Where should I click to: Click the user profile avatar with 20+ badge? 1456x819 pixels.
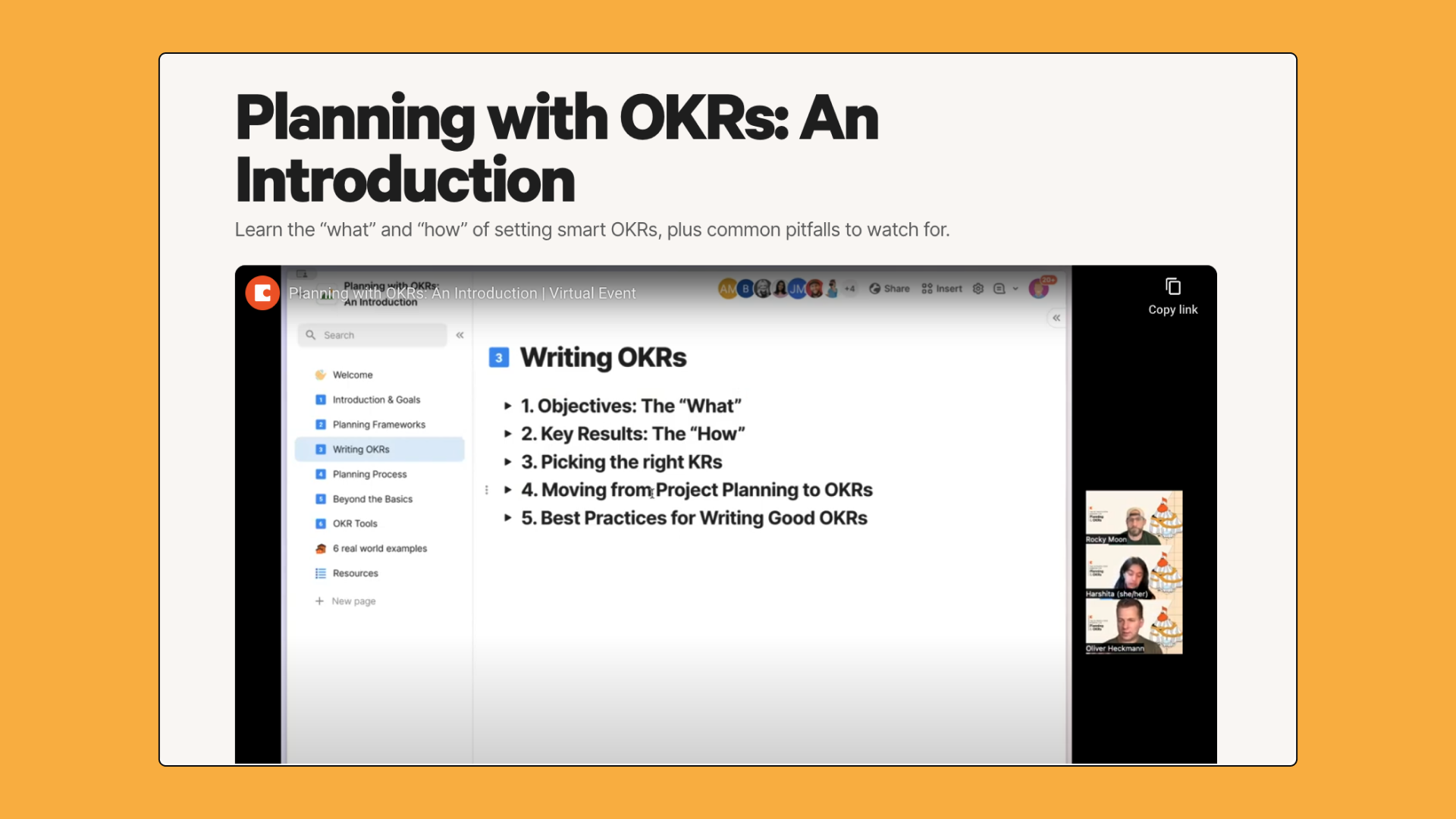(x=1038, y=289)
